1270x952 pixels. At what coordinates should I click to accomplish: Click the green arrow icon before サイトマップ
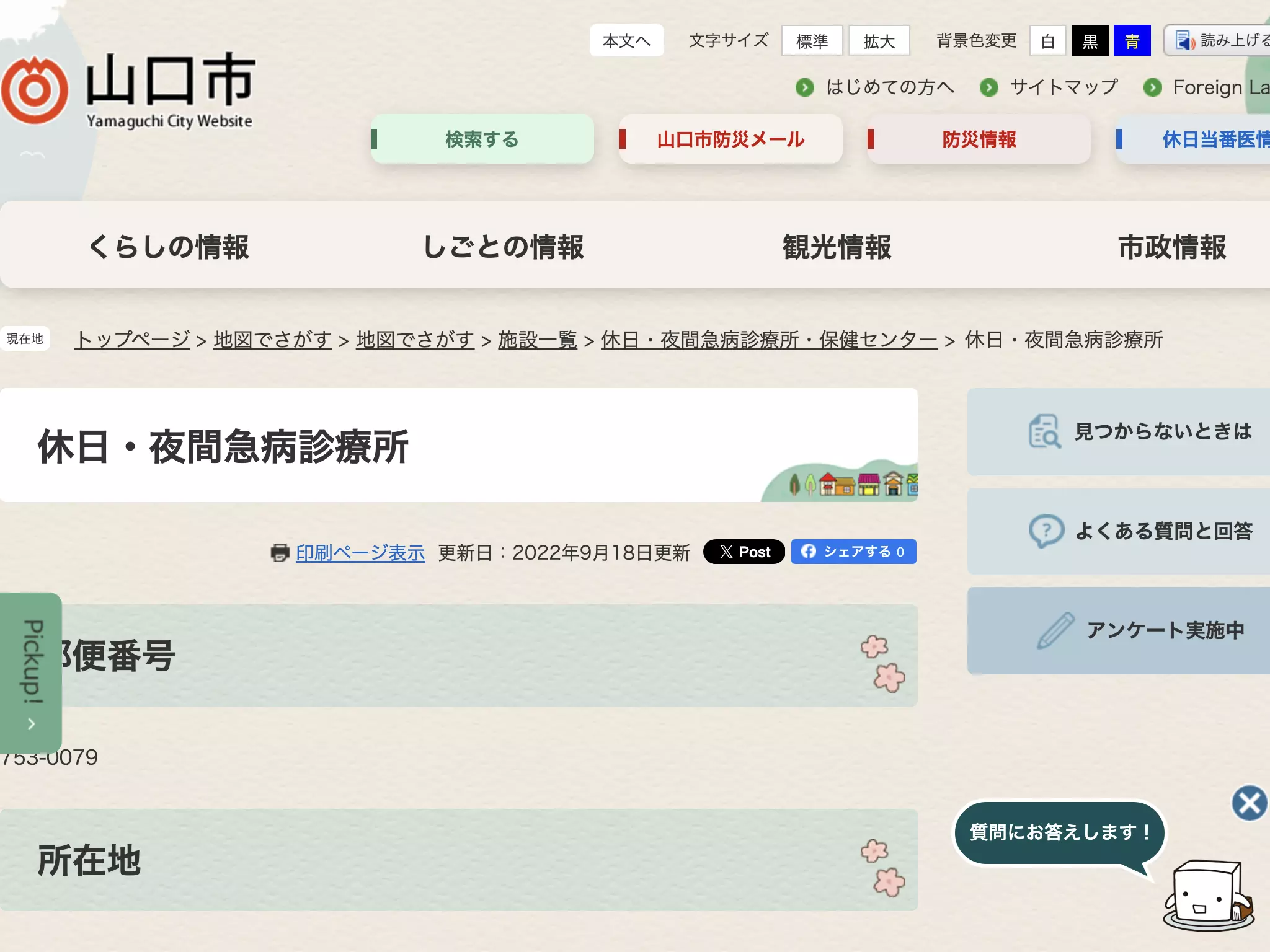989,87
